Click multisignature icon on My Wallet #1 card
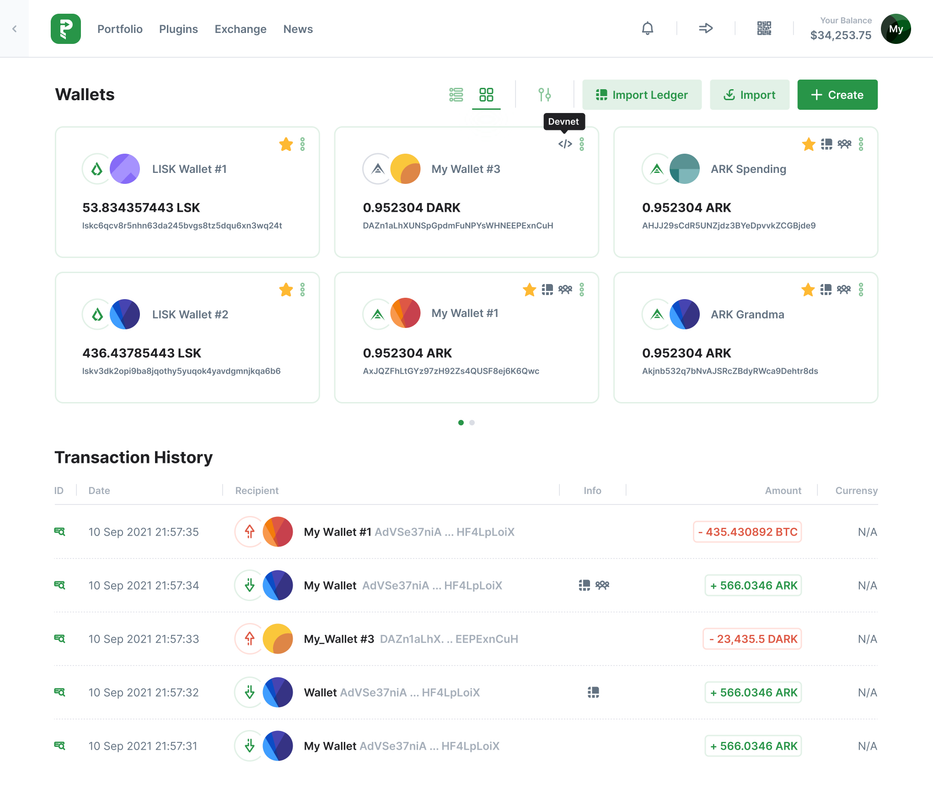 tap(565, 290)
